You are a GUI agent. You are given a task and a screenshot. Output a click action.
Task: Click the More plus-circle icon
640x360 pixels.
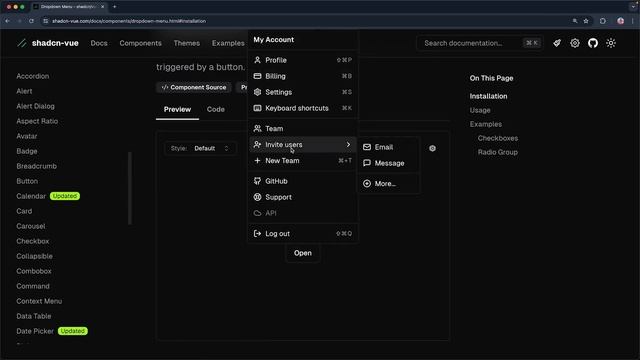click(x=367, y=184)
